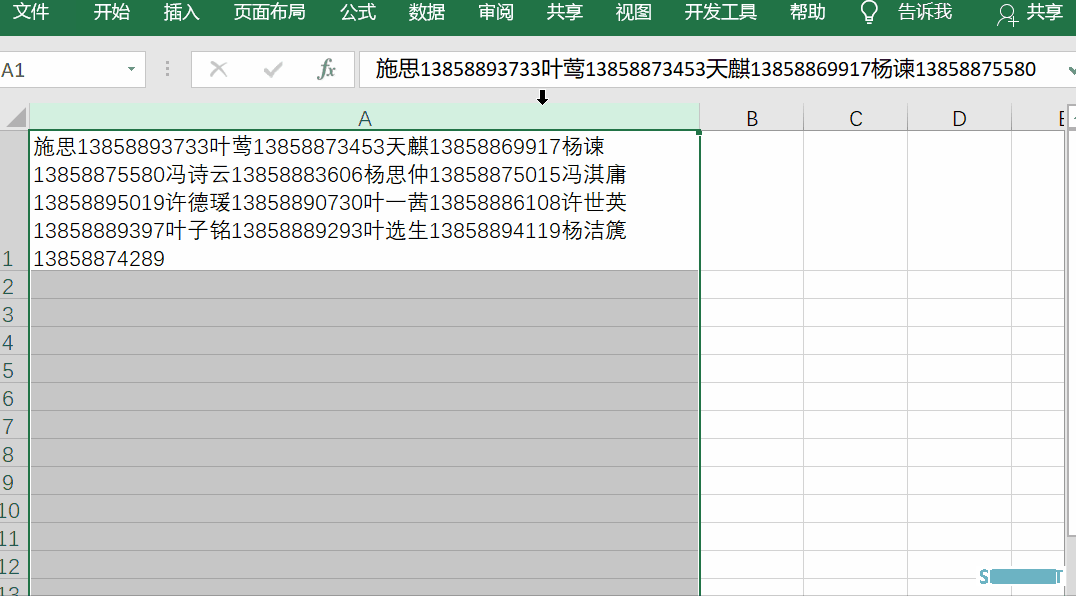1076x596 pixels.
Task: Select the 页面布局 tab
Action: 269,12
